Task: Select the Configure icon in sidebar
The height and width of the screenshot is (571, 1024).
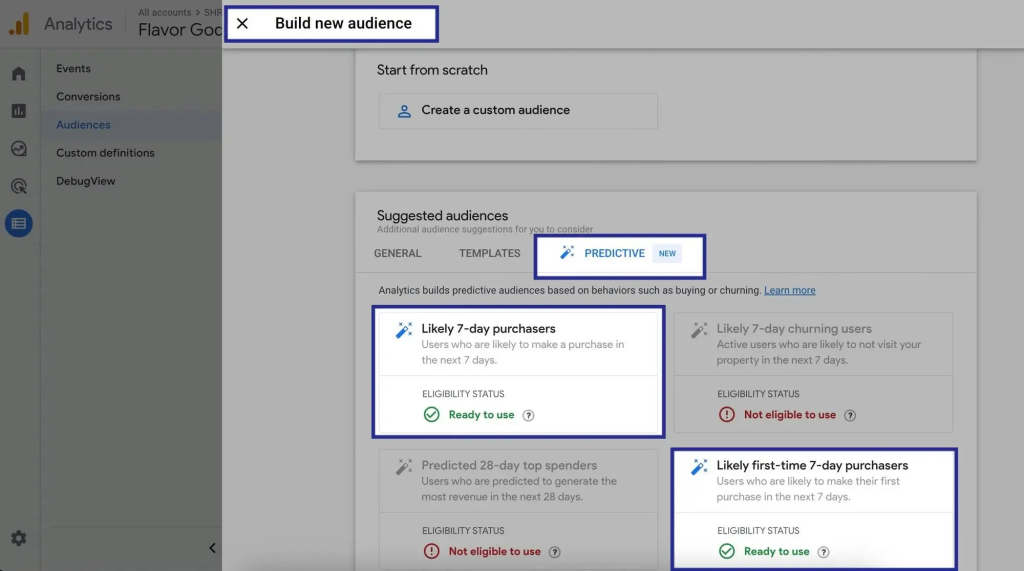Action: [18, 223]
